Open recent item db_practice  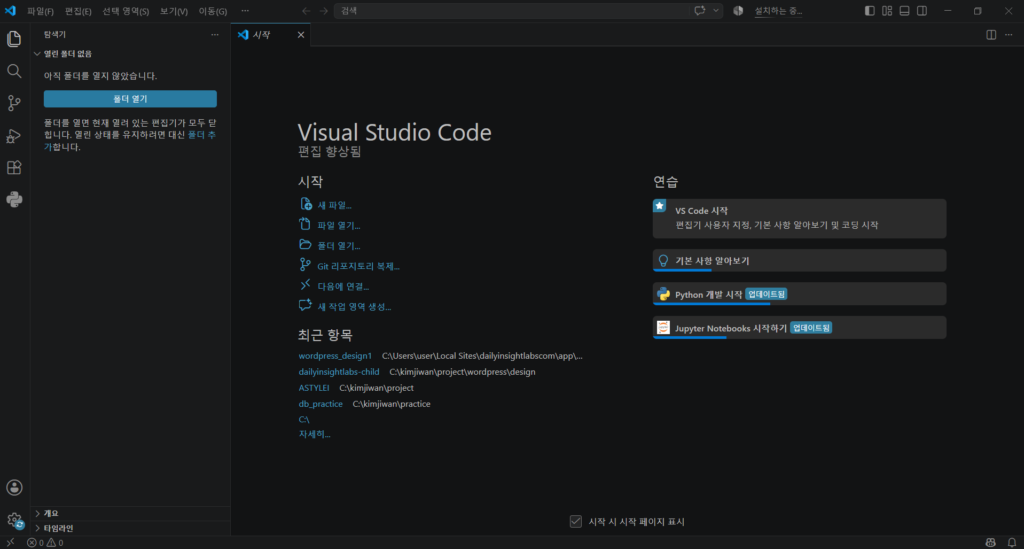[x=321, y=403]
